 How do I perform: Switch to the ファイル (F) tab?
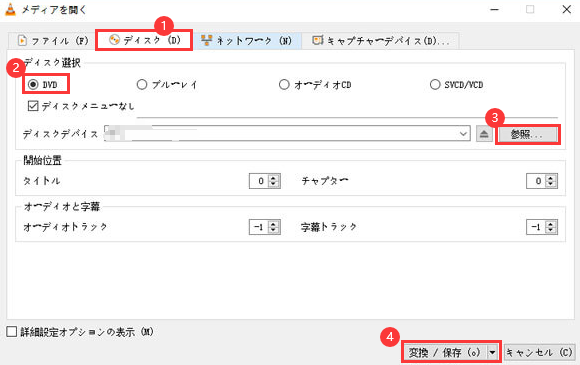53,40
